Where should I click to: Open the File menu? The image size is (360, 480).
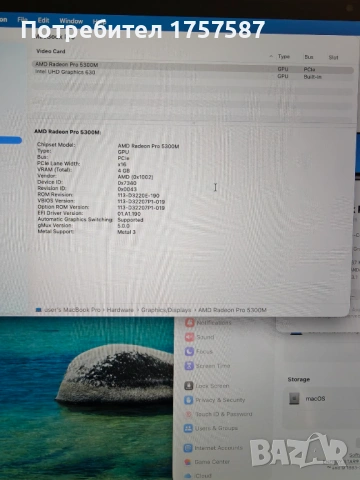pos(22,20)
